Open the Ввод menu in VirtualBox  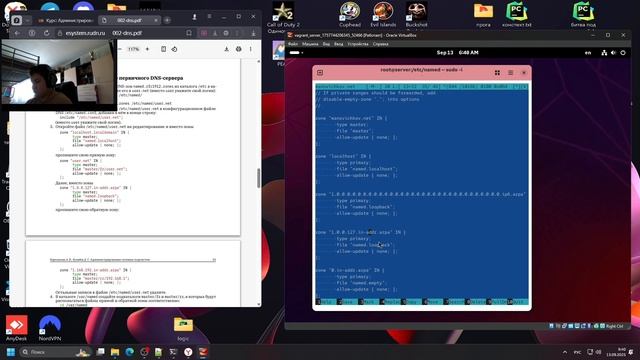pos(338,44)
